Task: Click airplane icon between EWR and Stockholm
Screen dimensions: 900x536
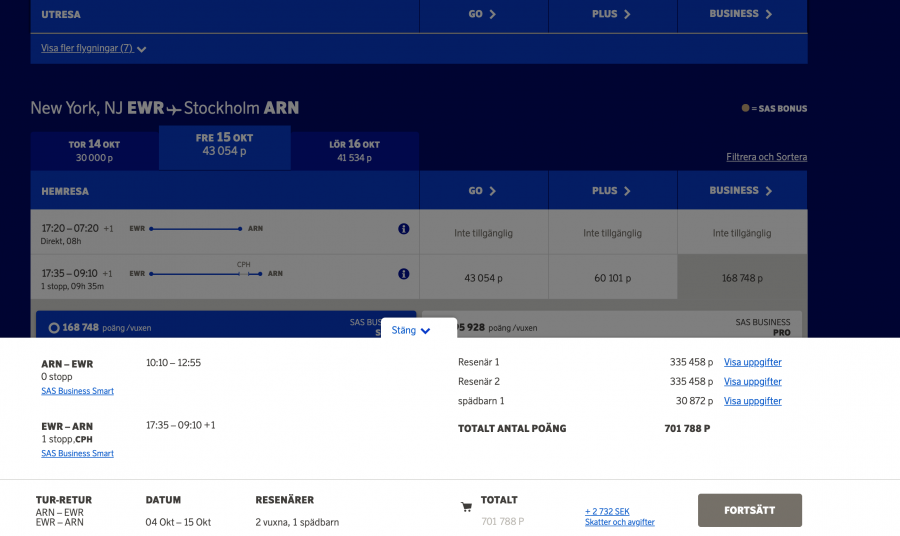Action: point(174,109)
